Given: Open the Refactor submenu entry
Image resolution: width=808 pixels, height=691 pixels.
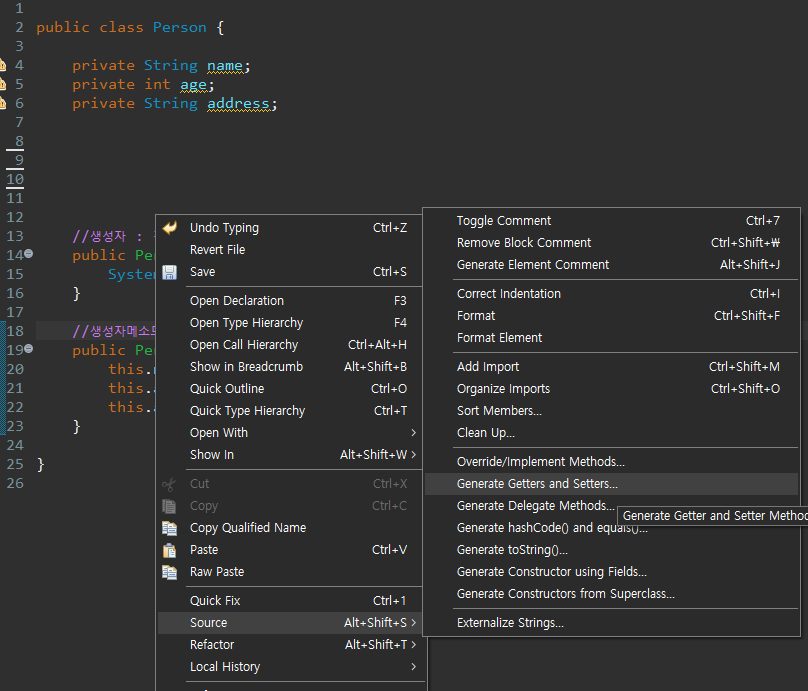Looking at the screenshot, I should pyautogui.click(x=290, y=645).
